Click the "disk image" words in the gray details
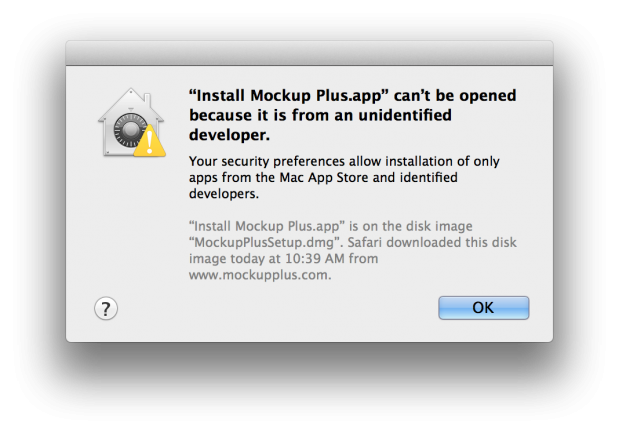This screenshot has height=433, width=619. point(439,226)
